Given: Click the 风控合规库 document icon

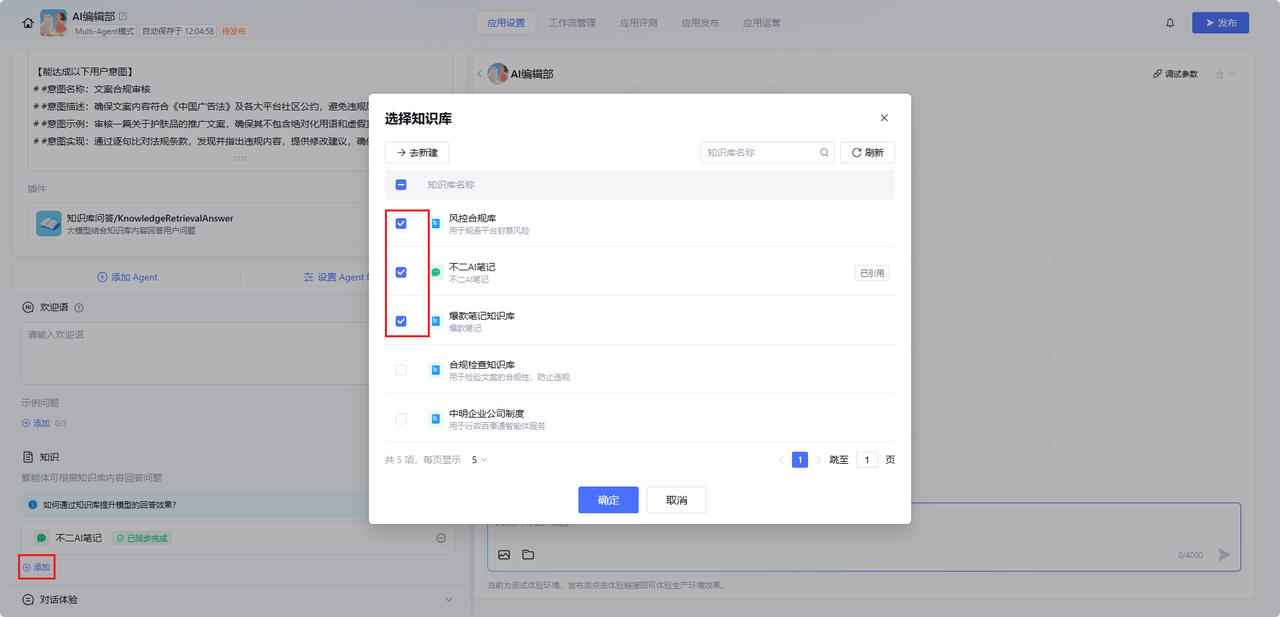Looking at the screenshot, I should point(435,223).
